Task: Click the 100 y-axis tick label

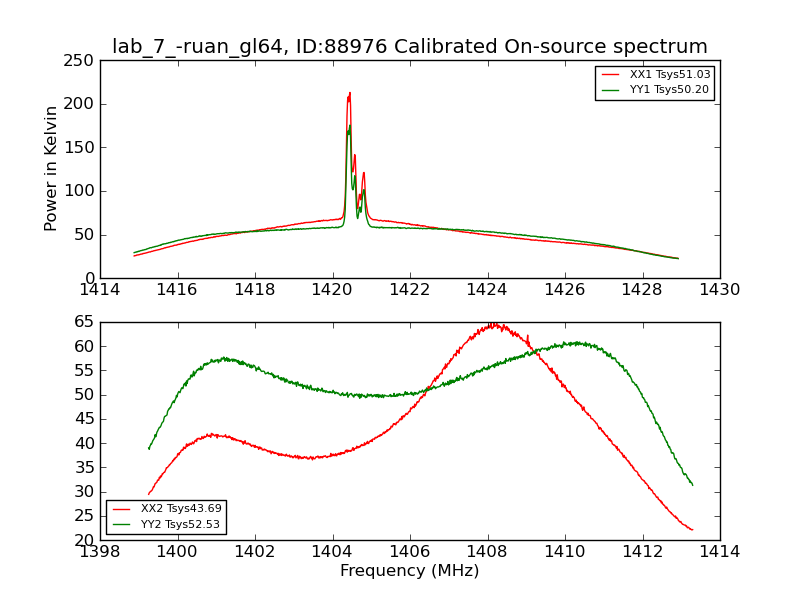Action: 79,191
